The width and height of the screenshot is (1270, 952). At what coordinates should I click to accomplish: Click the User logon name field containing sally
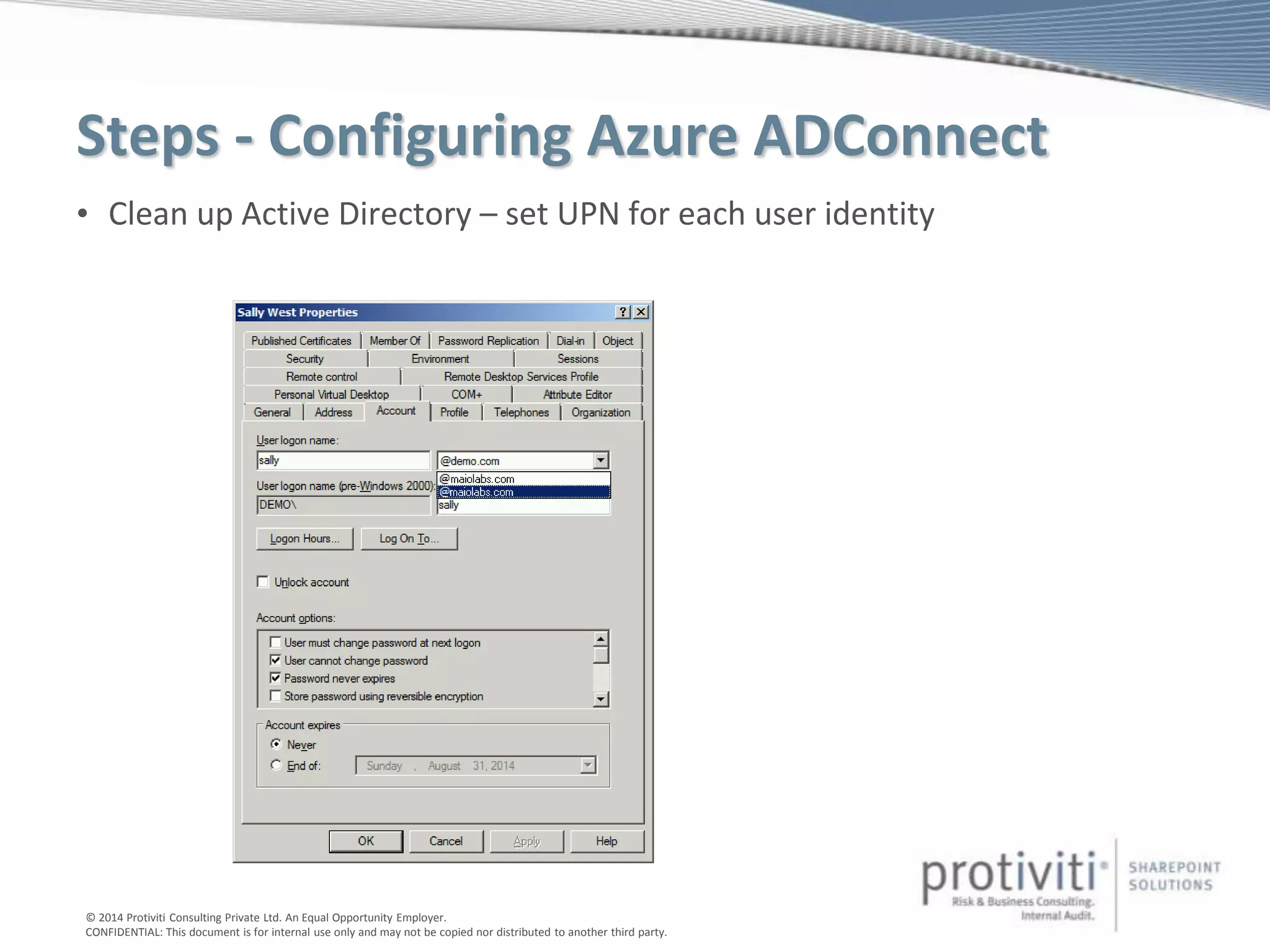click(343, 461)
